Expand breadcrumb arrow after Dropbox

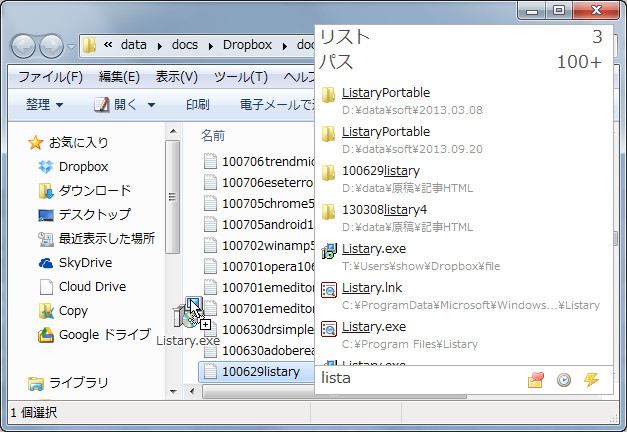[285, 46]
